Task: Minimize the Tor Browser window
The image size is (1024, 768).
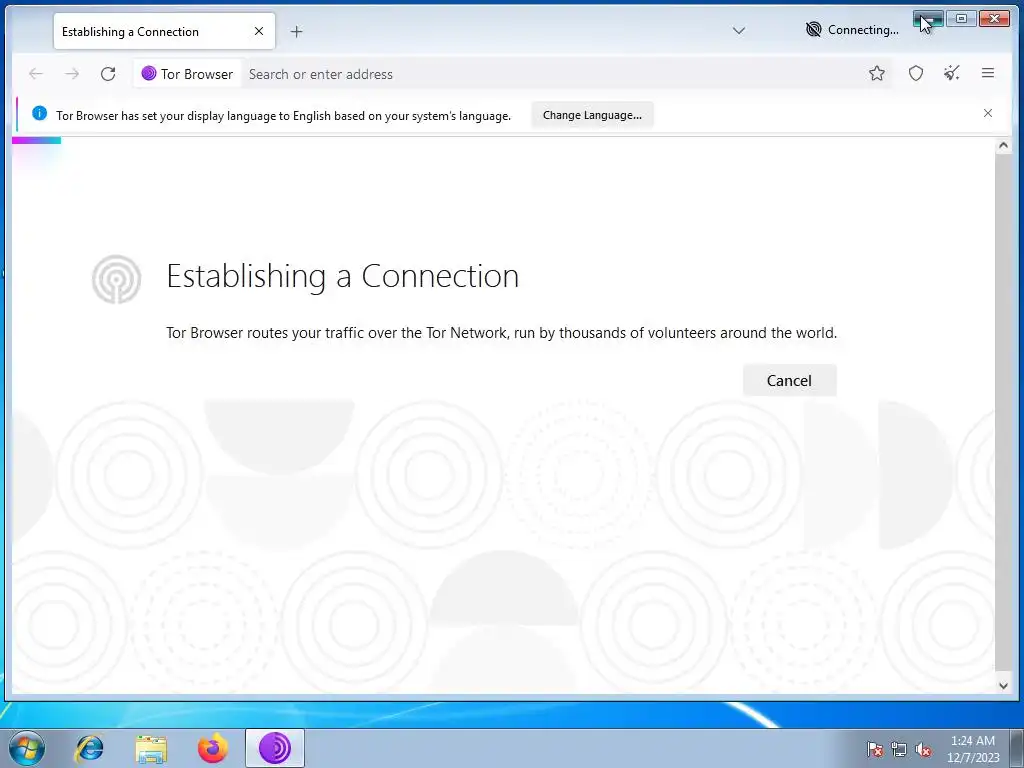Action: (x=929, y=18)
